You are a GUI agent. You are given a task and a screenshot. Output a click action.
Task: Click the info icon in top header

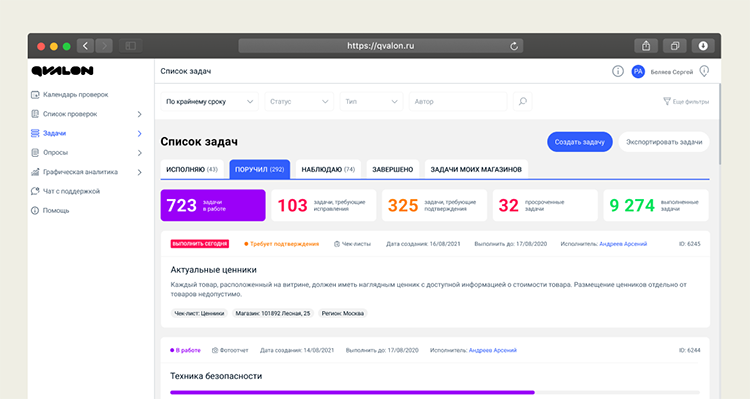[618, 71]
